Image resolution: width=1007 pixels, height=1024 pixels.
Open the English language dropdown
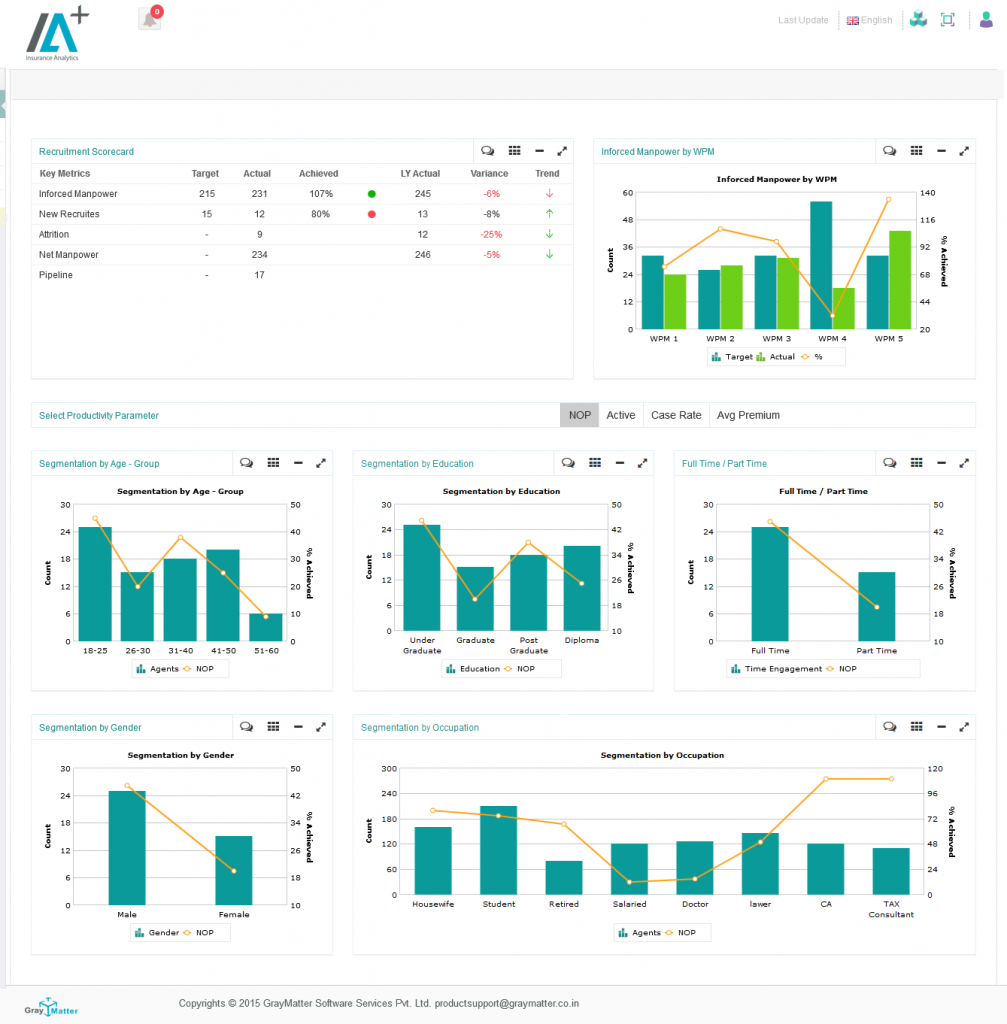(x=869, y=20)
